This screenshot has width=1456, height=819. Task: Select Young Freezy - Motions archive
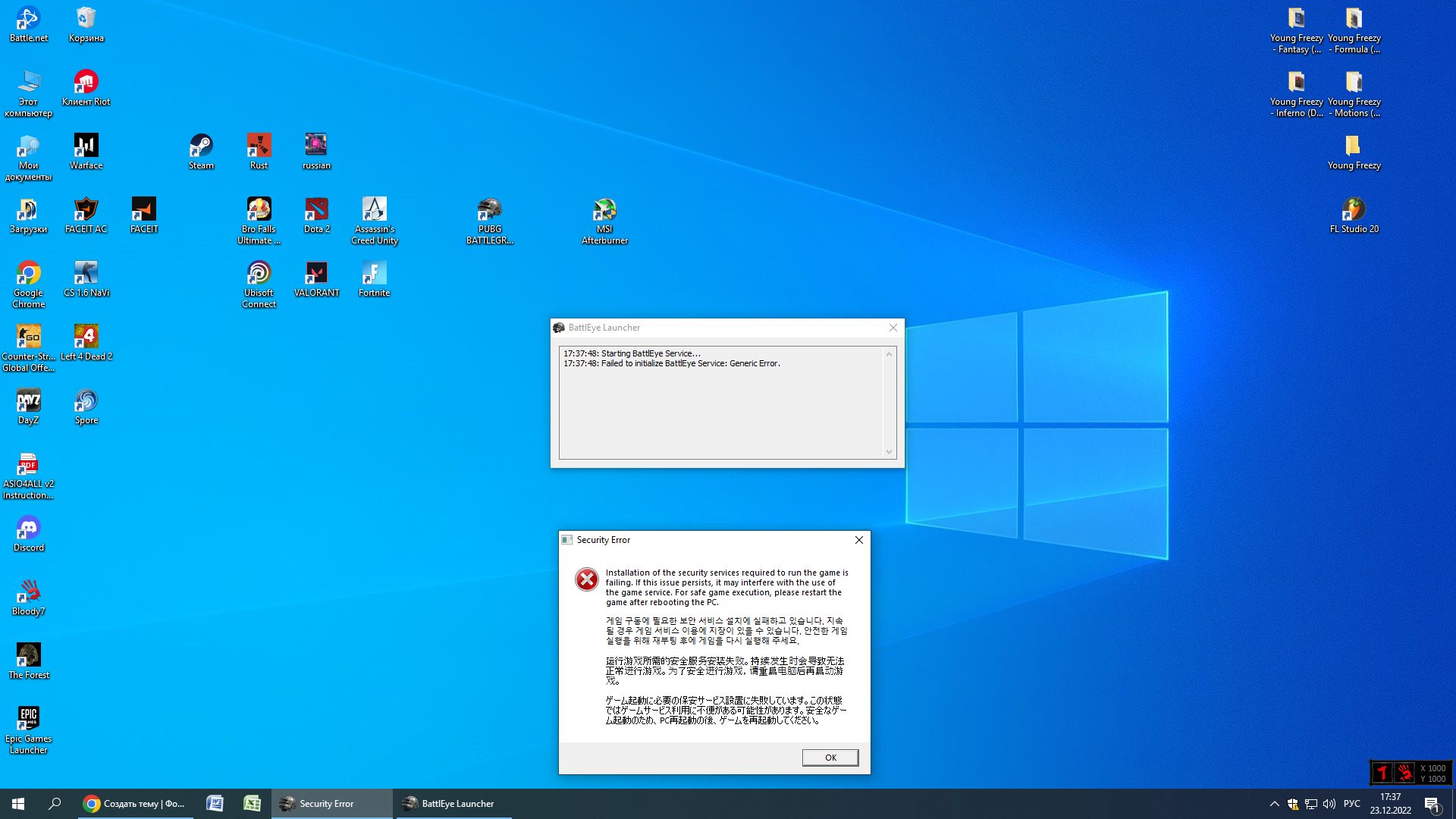click(1354, 93)
